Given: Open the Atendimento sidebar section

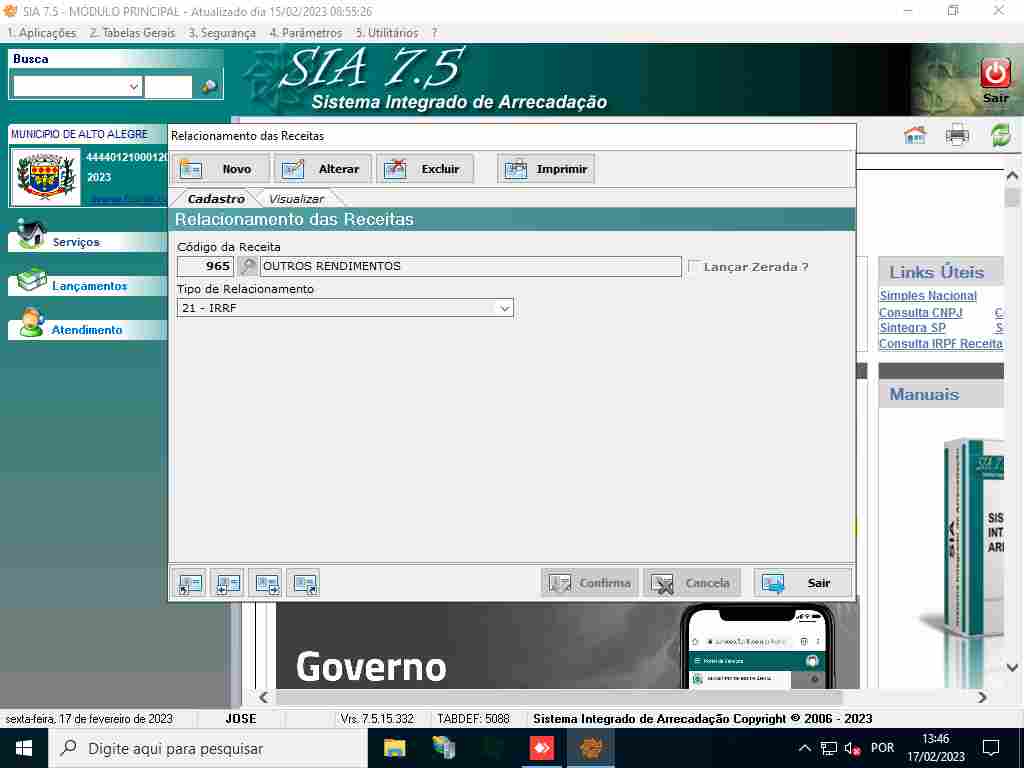Looking at the screenshot, I should tap(88, 330).
